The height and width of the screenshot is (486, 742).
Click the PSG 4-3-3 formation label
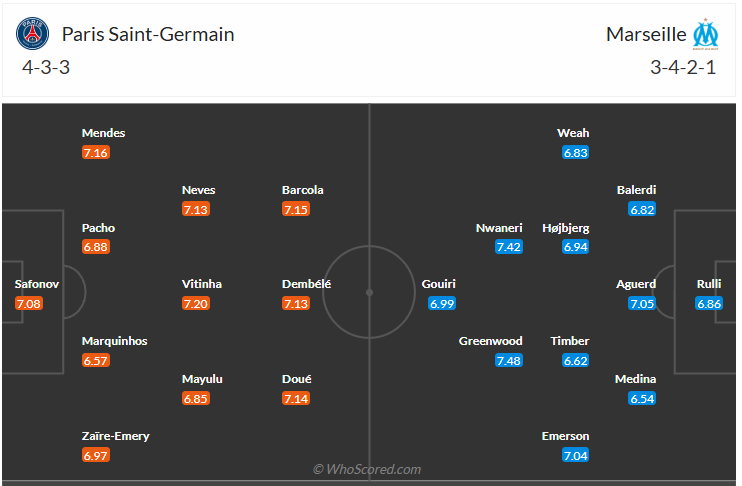[x=45, y=68]
